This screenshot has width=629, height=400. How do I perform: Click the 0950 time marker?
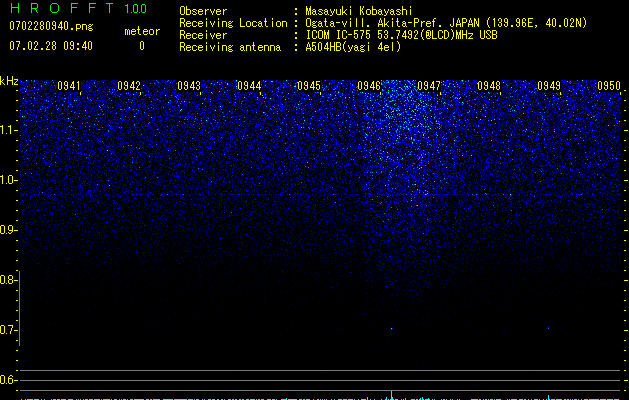(x=609, y=86)
